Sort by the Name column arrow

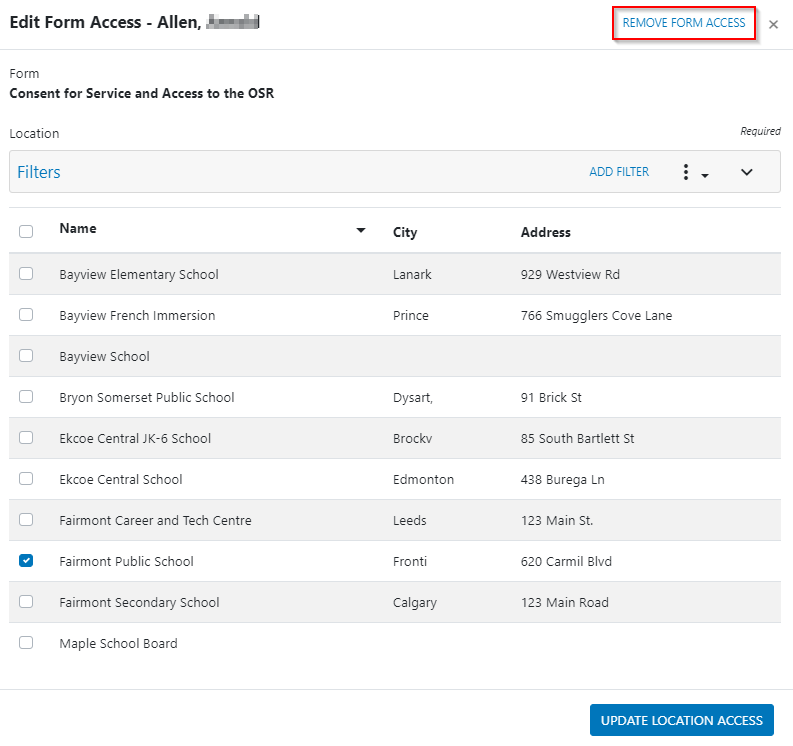click(x=361, y=230)
